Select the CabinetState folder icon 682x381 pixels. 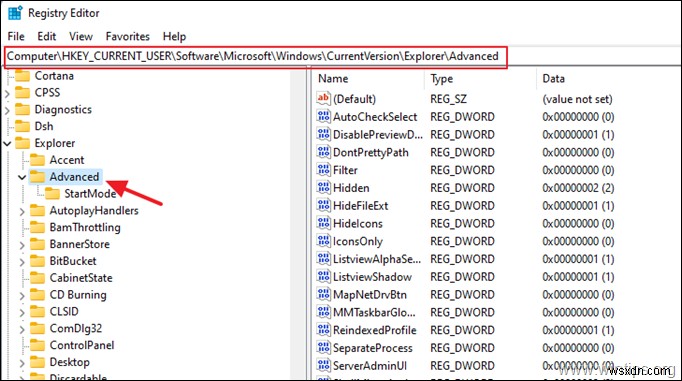point(37,278)
